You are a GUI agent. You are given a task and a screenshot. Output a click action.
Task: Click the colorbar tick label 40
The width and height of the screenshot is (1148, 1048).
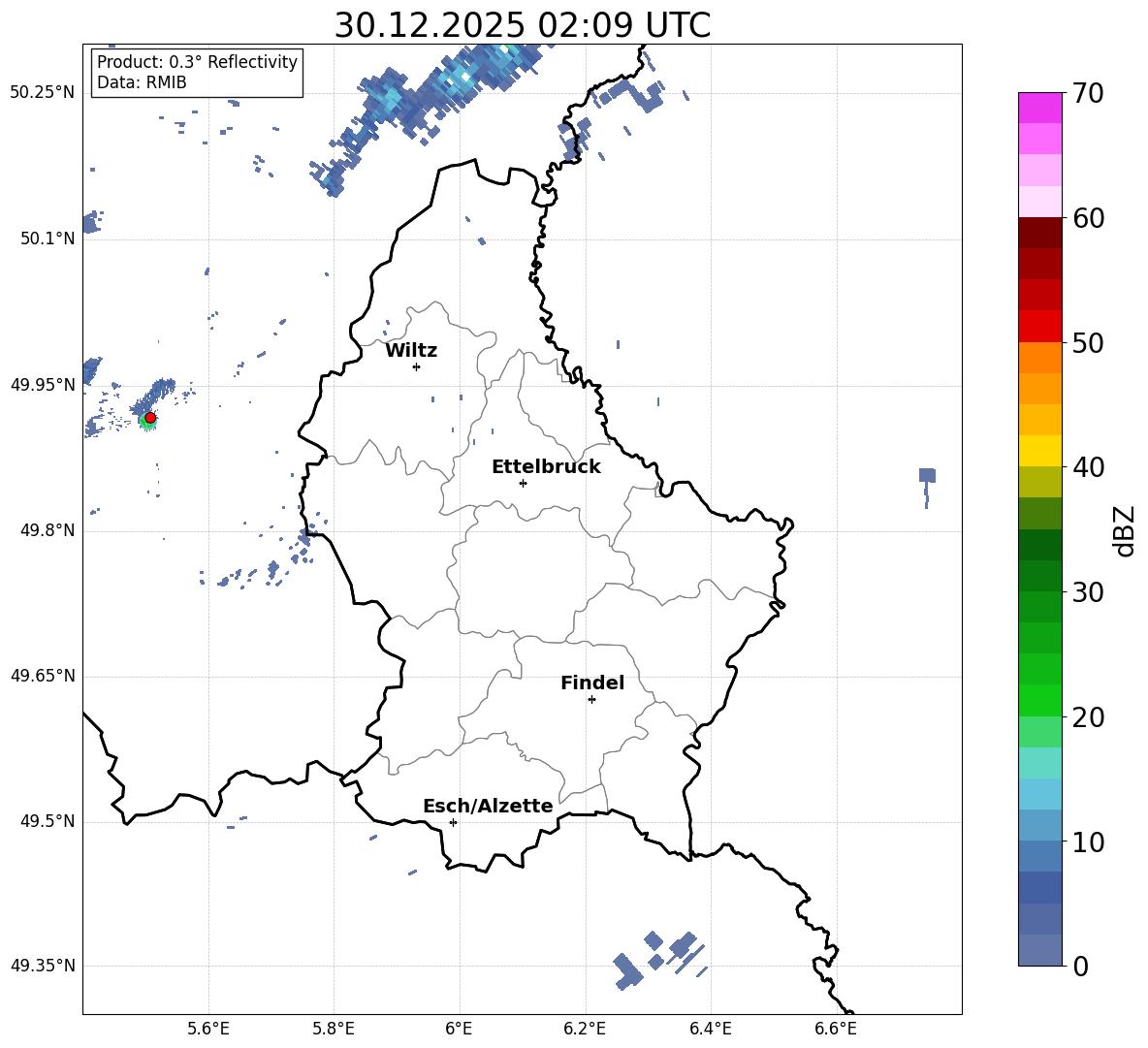1088,467
